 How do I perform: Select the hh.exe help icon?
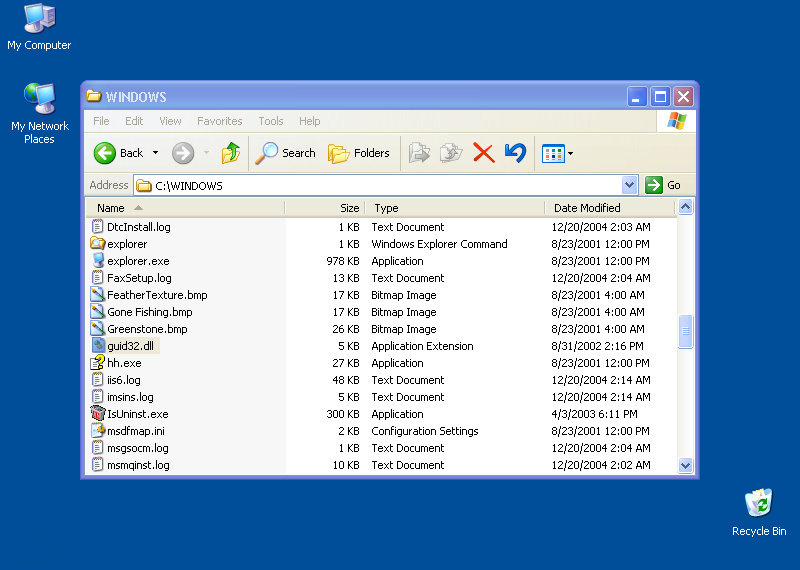tap(97, 363)
